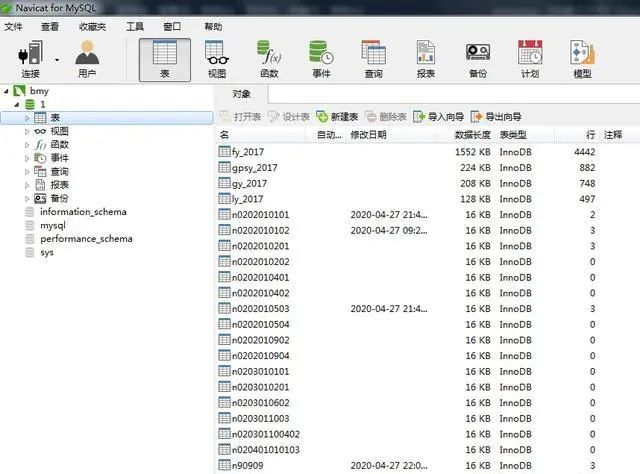The image size is (640, 474).
Task: Collapse database 1 in the tree
Action: coord(17,105)
